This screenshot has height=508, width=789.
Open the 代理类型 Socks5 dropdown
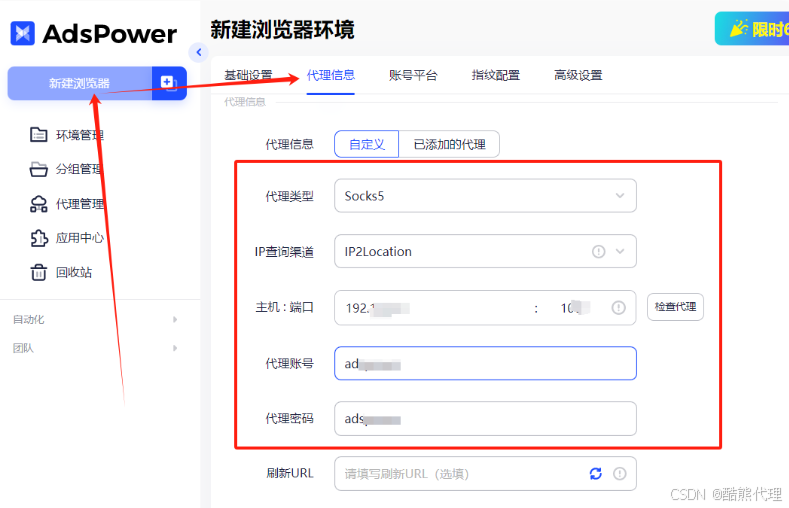pyautogui.click(x=485, y=196)
